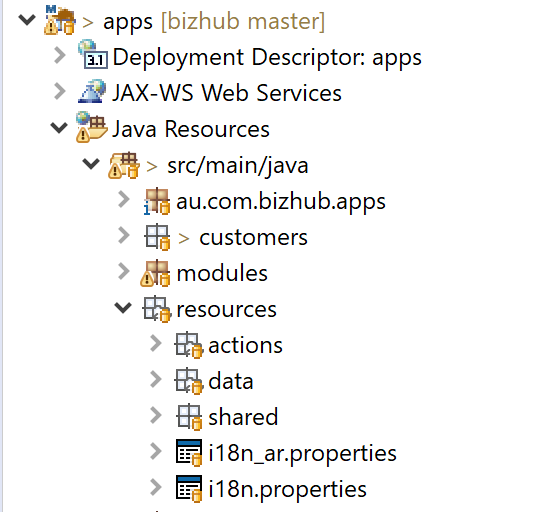Click the au.com.bizhub.apps package icon

(157, 201)
